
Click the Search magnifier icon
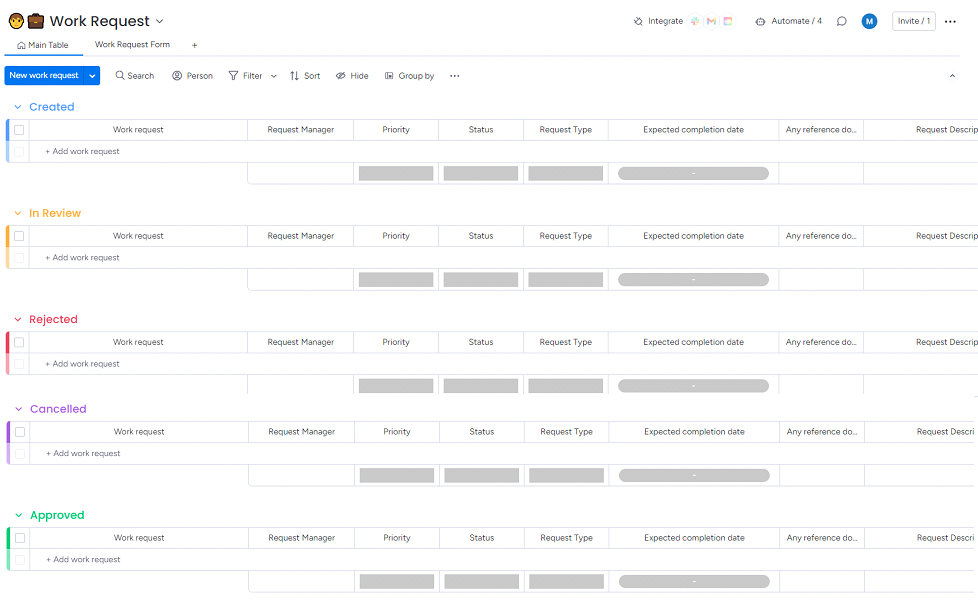pos(120,75)
